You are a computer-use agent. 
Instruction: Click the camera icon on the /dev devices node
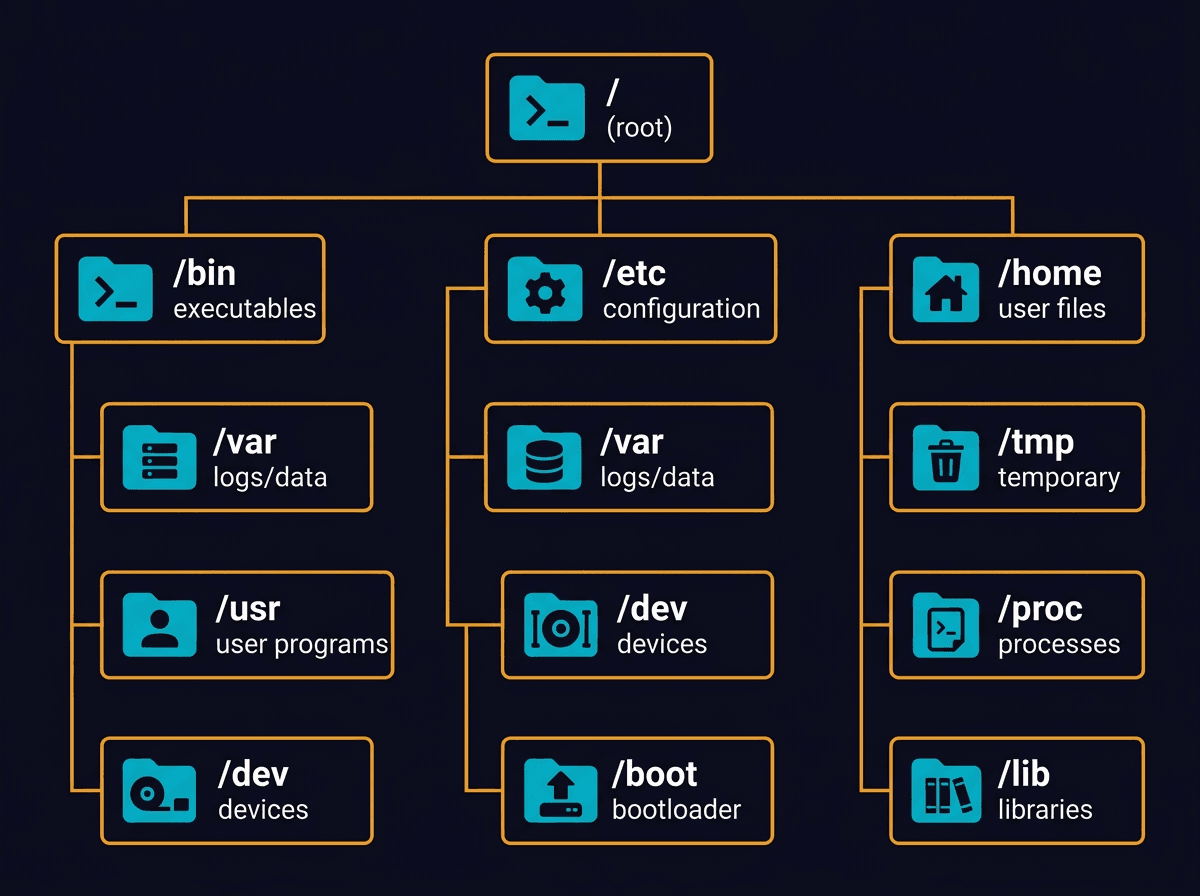tap(560, 625)
